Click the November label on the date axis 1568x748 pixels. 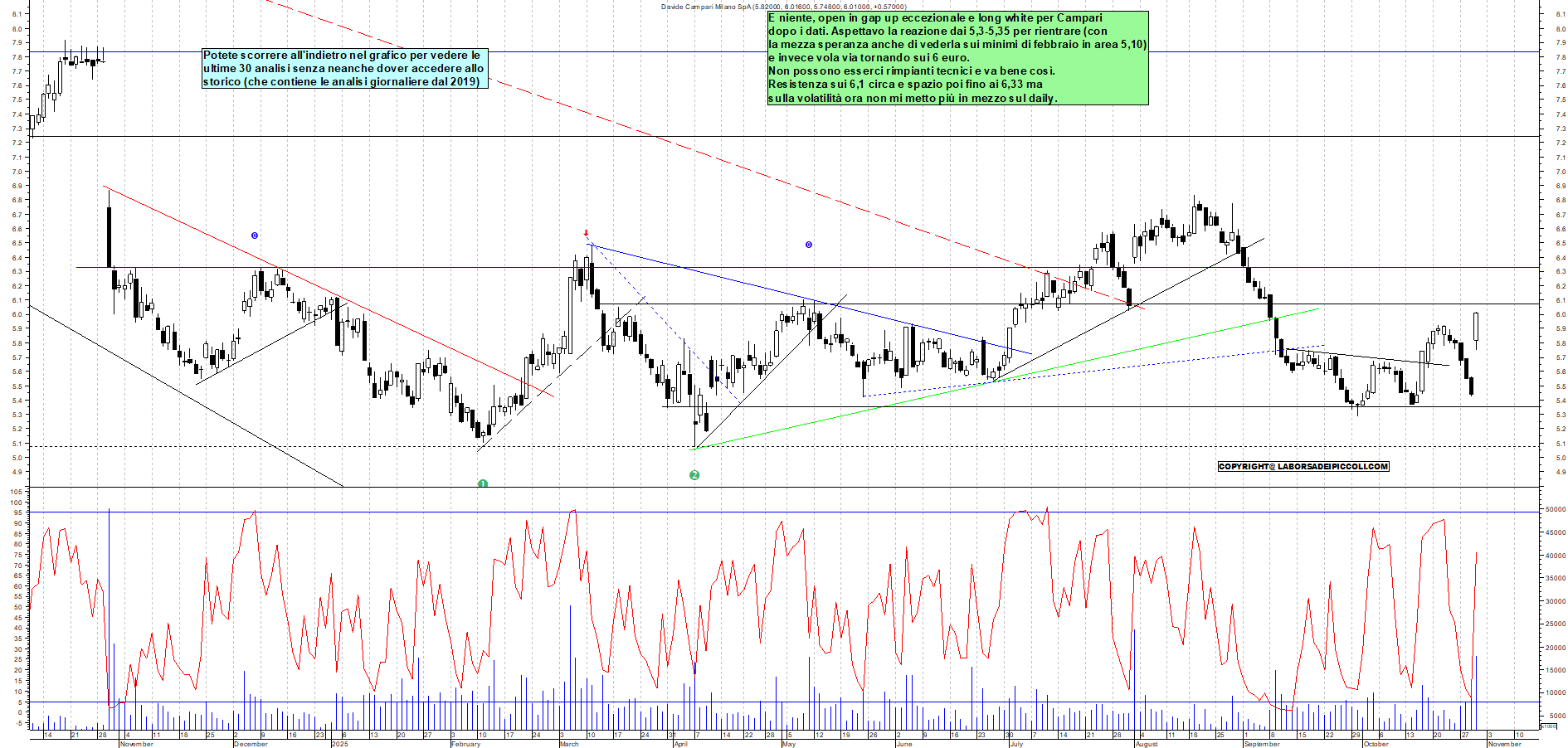click(135, 744)
